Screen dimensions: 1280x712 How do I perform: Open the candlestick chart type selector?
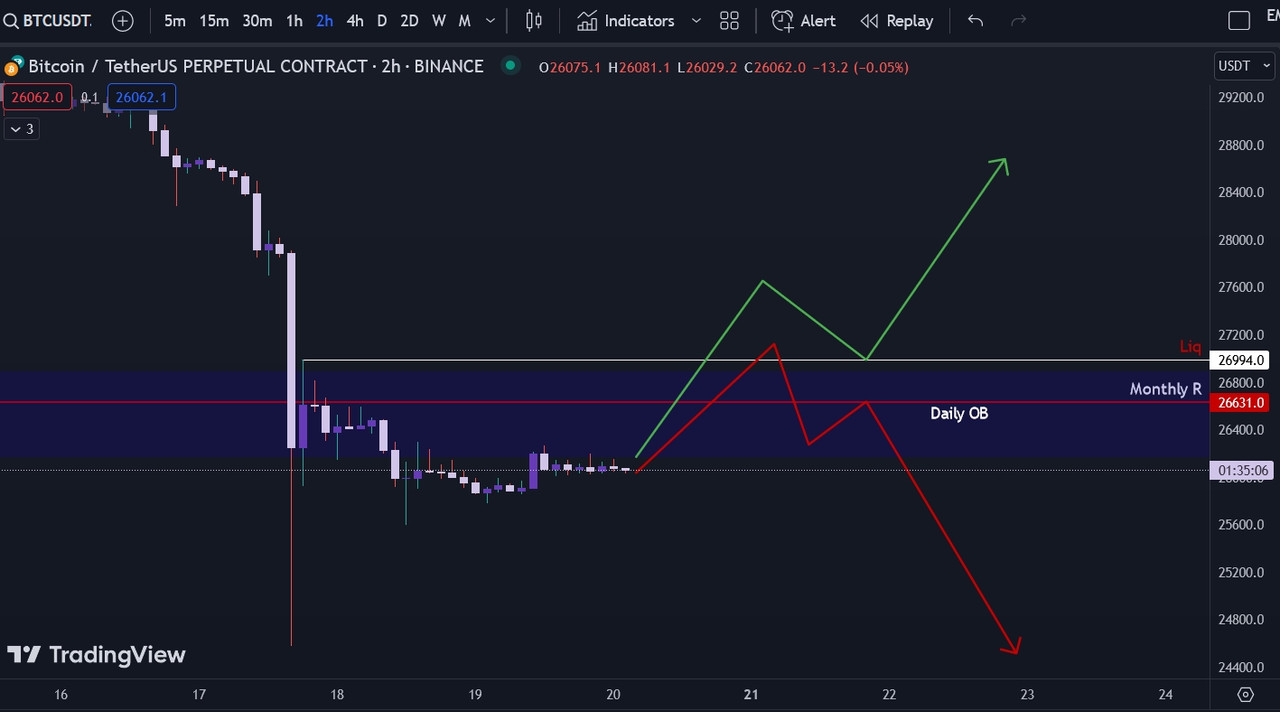[x=534, y=20]
